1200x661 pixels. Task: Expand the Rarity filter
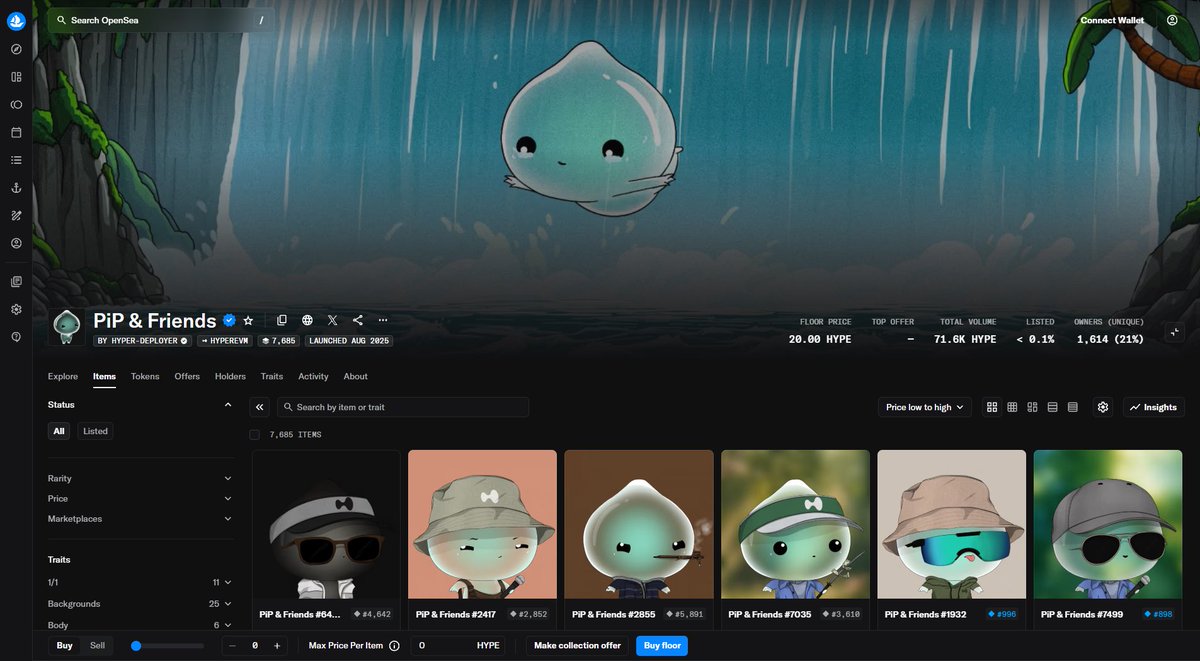(x=140, y=478)
